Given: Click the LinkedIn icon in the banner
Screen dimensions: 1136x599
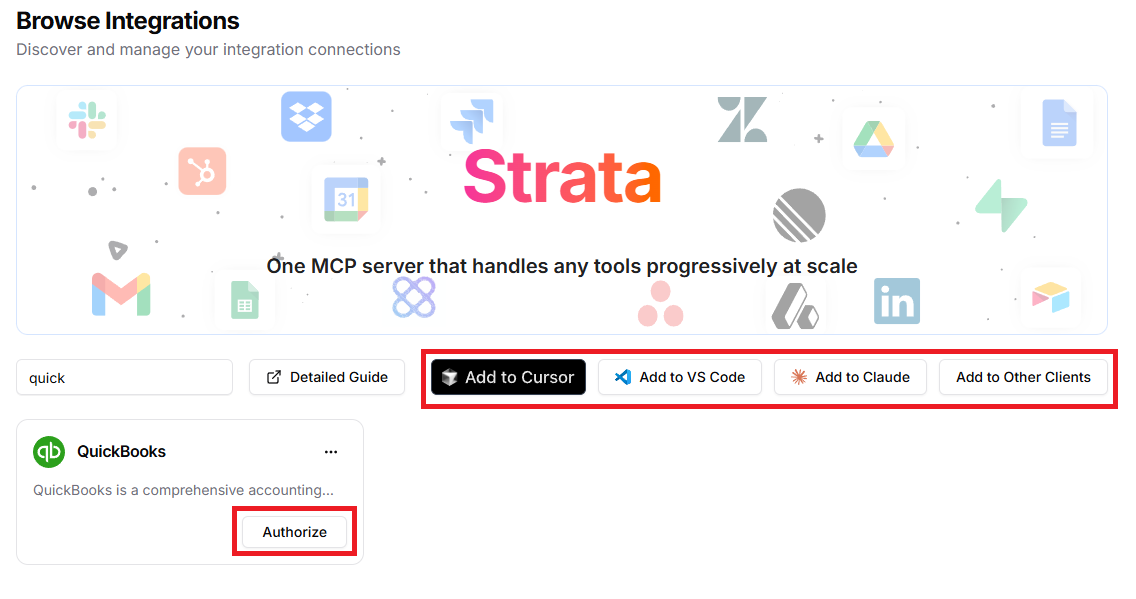Looking at the screenshot, I should point(896,301).
